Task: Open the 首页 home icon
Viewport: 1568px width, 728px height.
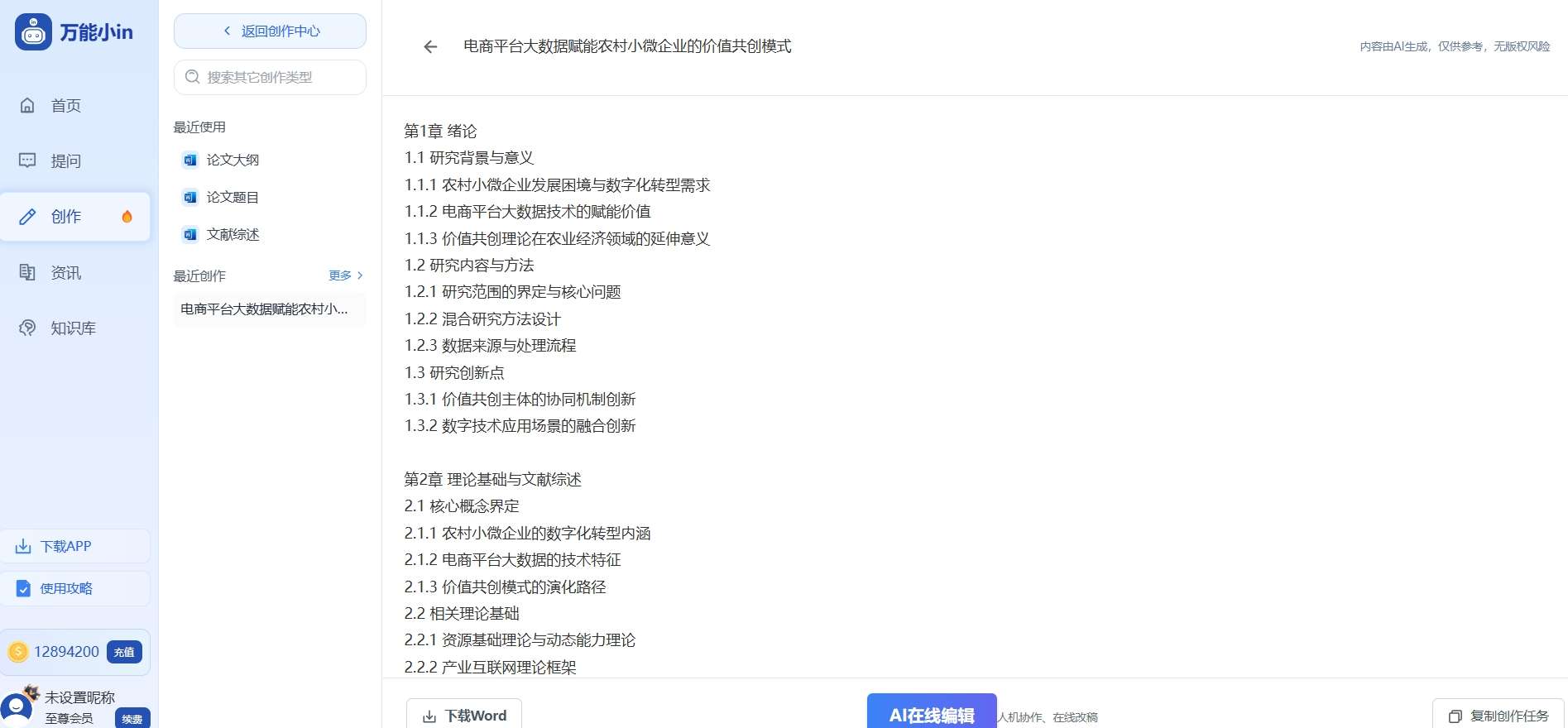Action: tap(27, 105)
